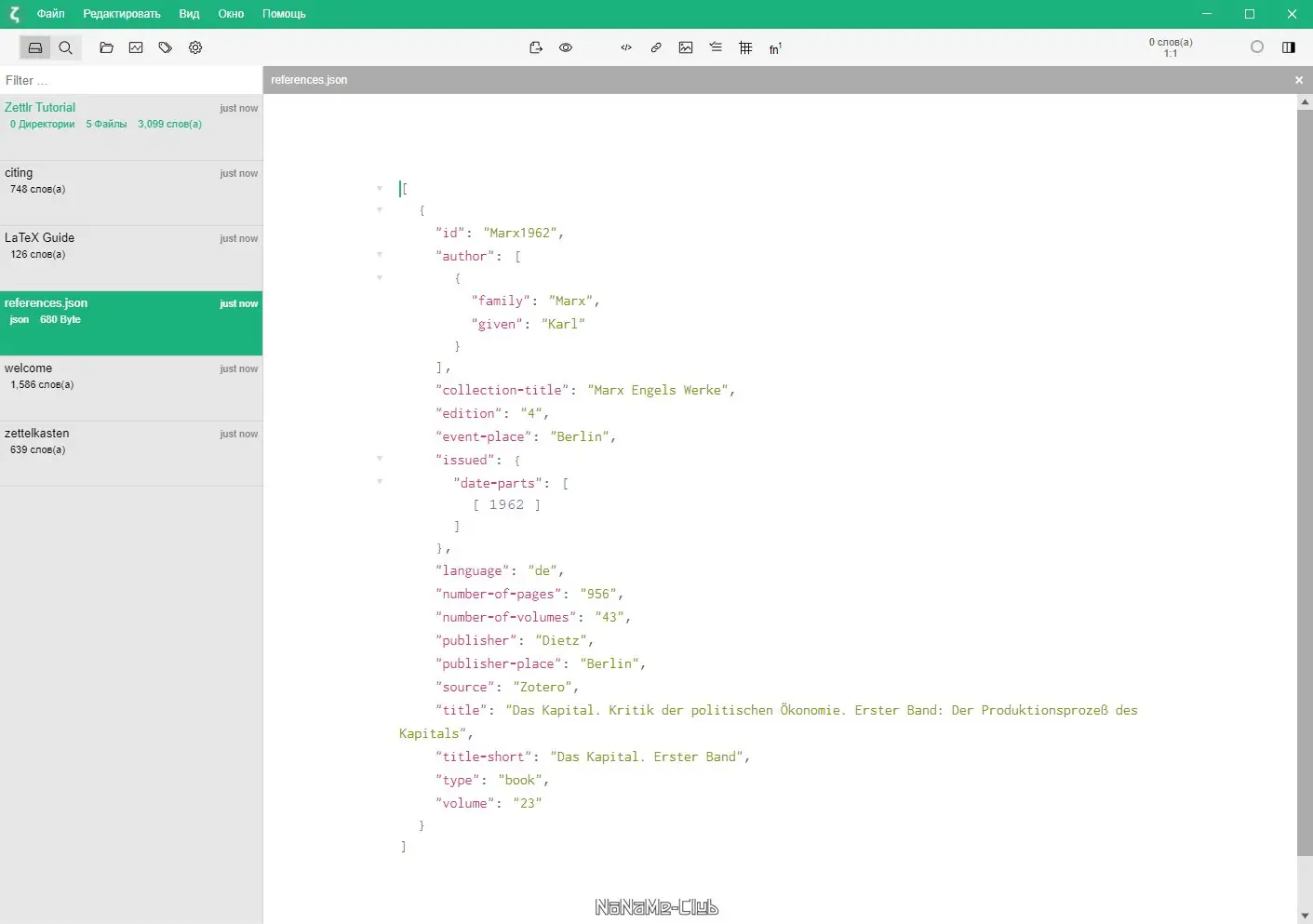Click the "language" key
The height and width of the screenshot is (924, 1313).
(473, 570)
